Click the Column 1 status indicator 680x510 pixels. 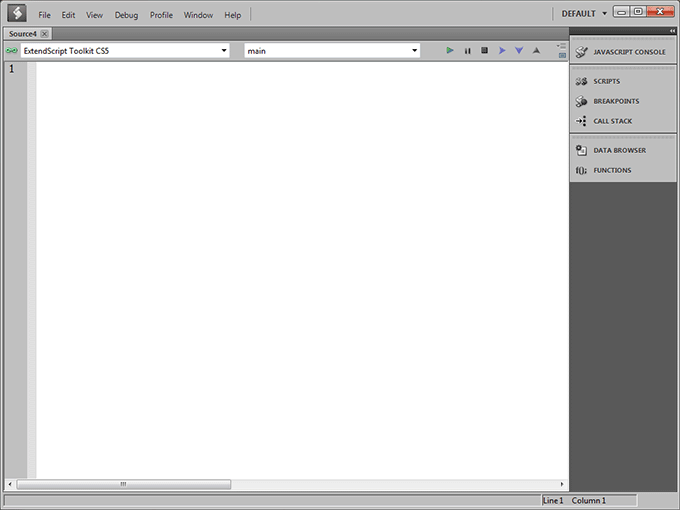[x=588, y=500]
